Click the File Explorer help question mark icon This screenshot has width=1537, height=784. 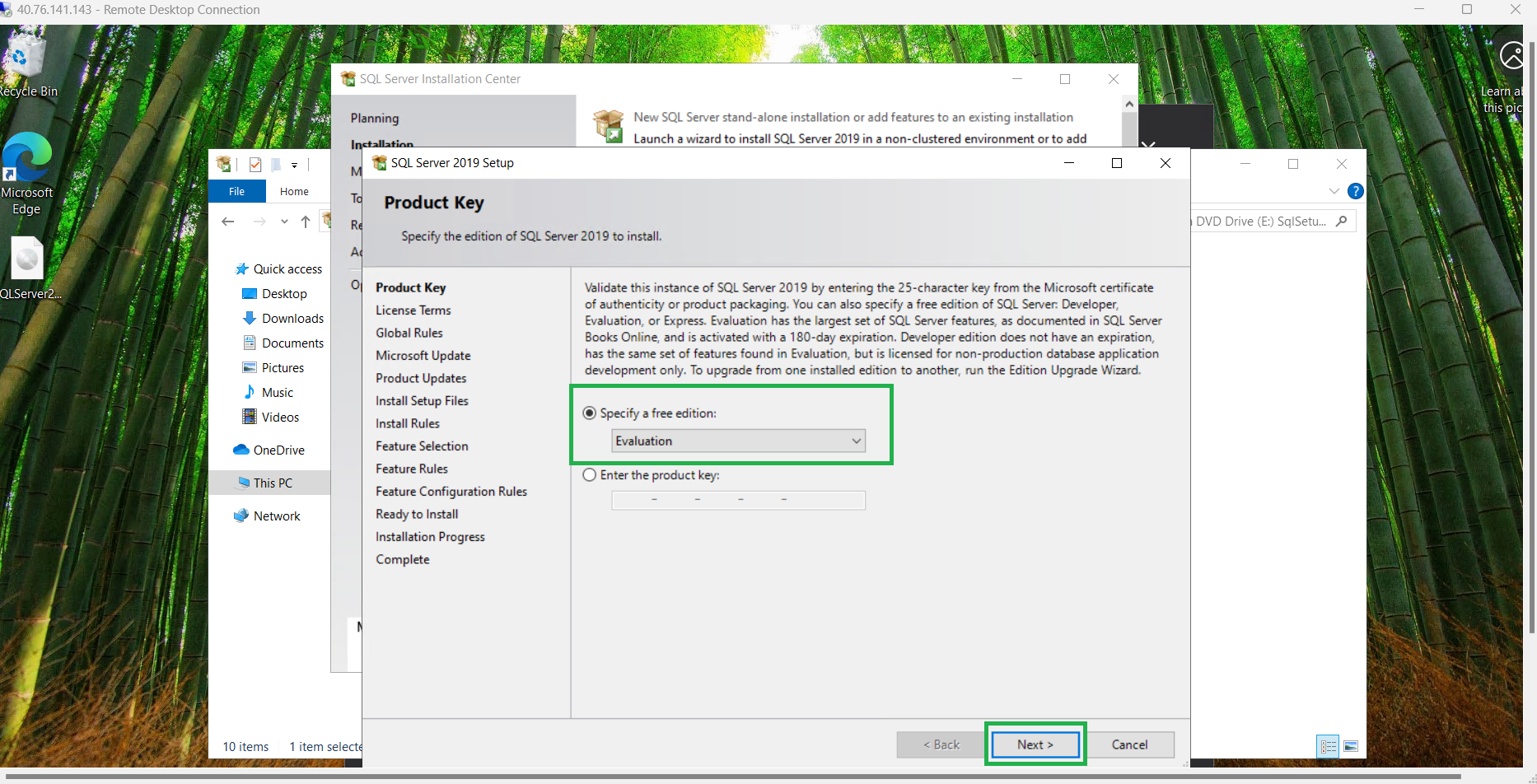[1356, 191]
